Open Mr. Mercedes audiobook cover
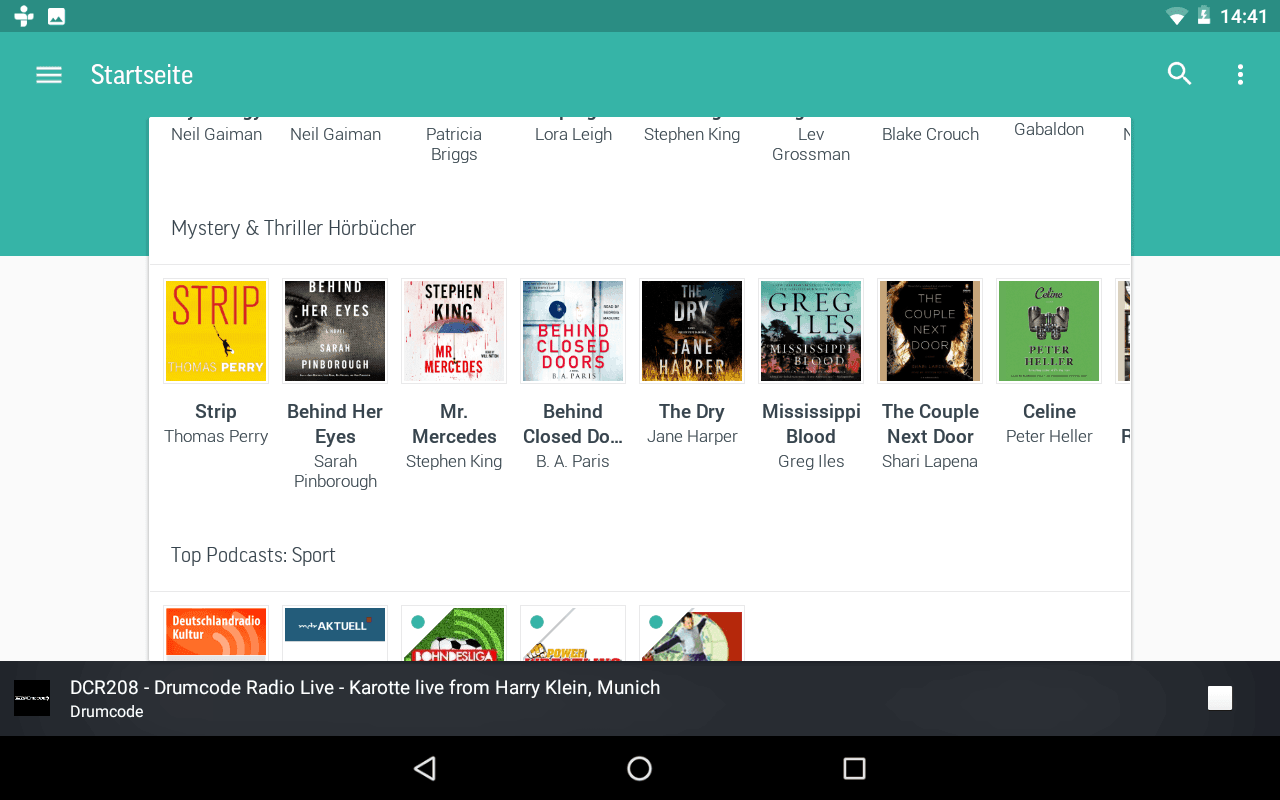 pos(454,331)
